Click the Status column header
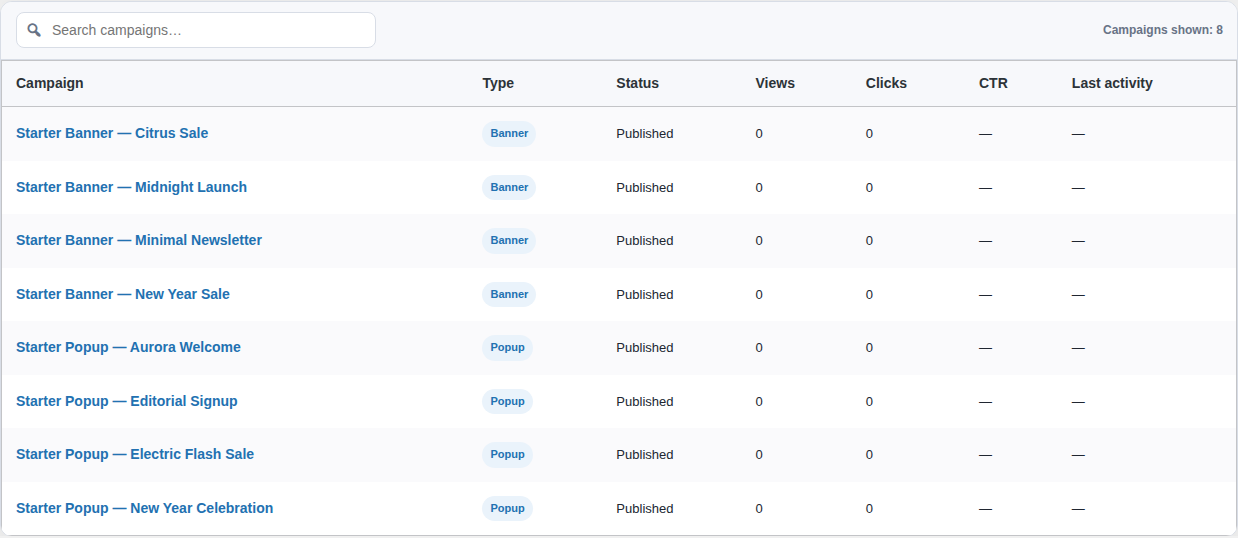The image size is (1238, 538). [638, 83]
